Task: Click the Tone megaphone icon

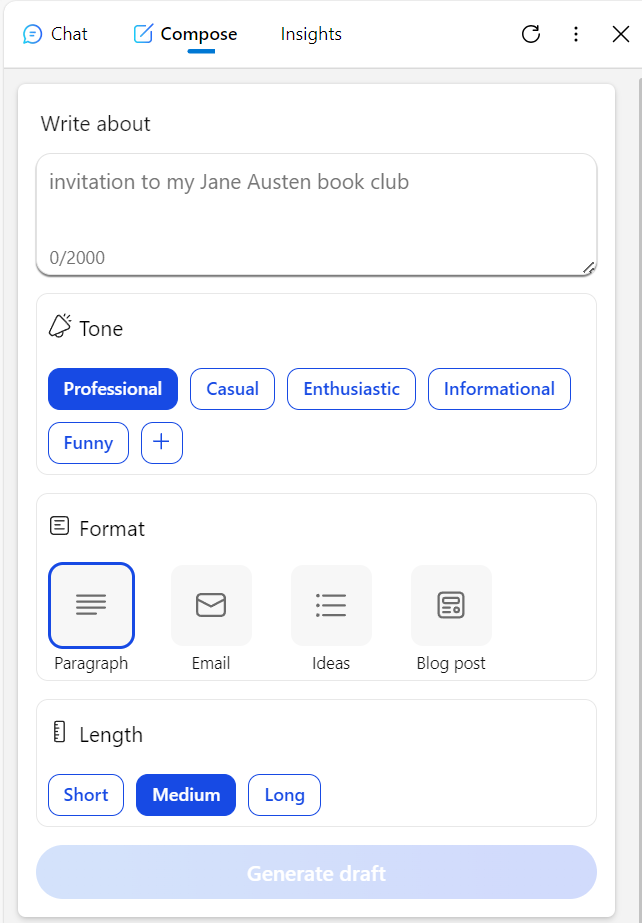Action: [x=59, y=326]
